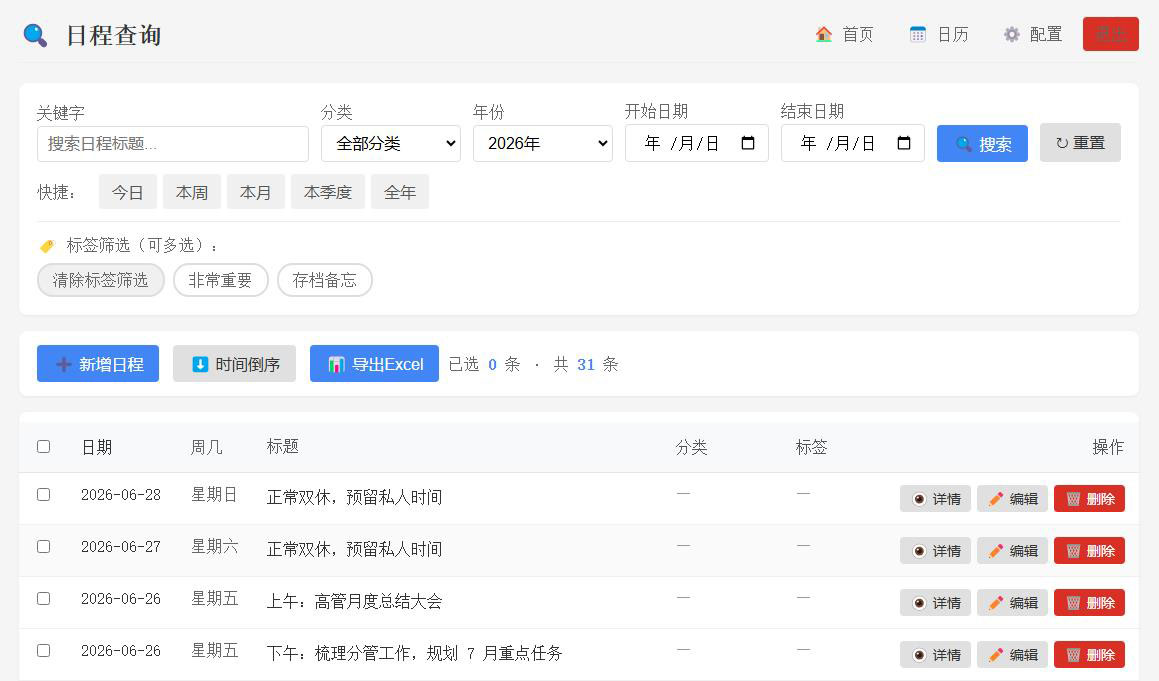This screenshot has height=681, width=1159.
Task: Toggle the 存档备忘 tag filter
Action: pyautogui.click(x=324, y=280)
